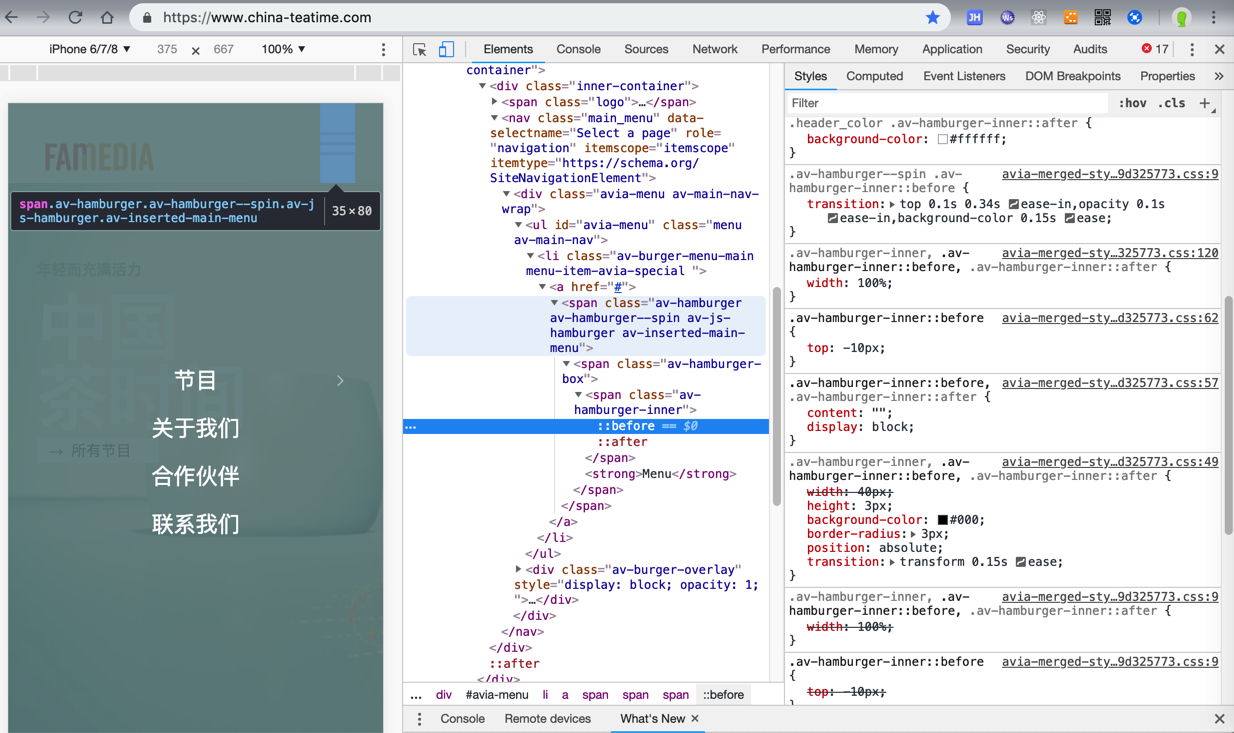Activate the inspect element picker icon
This screenshot has width=1234, height=733.
pyautogui.click(x=420, y=49)
